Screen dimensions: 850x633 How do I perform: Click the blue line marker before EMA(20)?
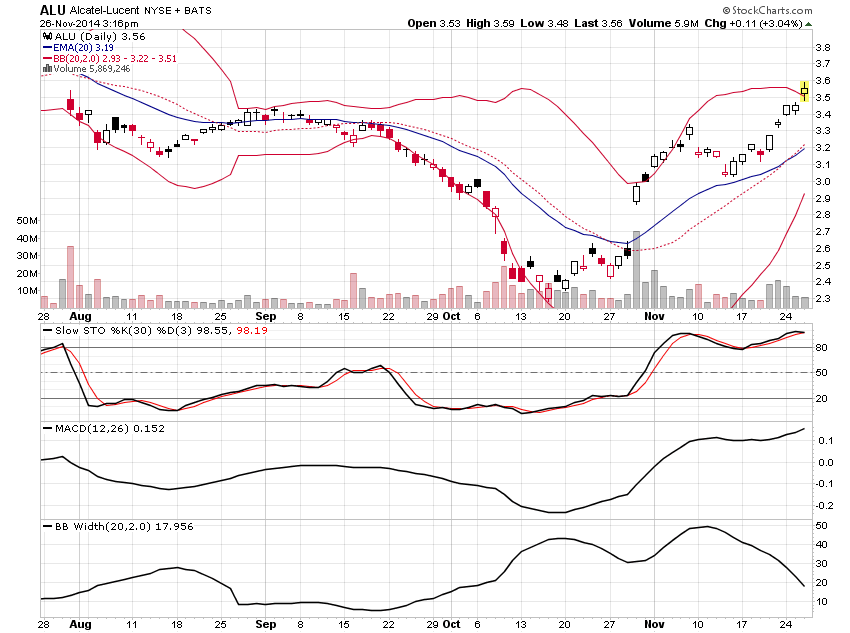[47, 48]
